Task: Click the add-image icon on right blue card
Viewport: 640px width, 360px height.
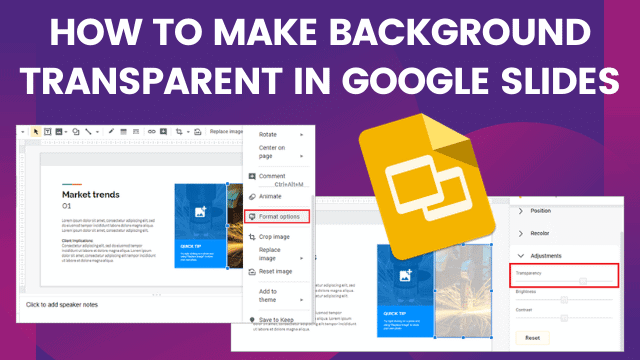Action: (405, 276)
